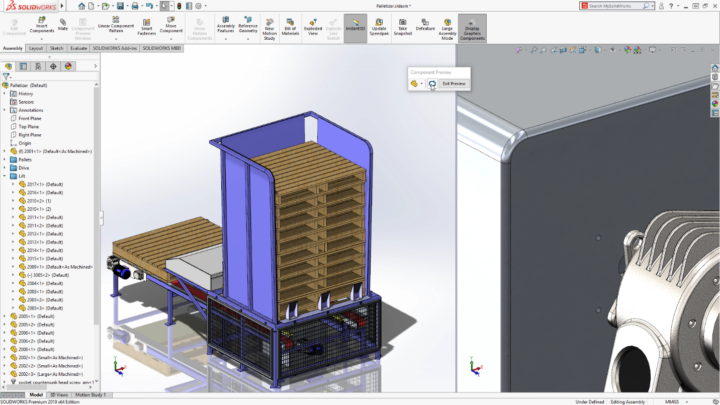Click the Exit Preview button
720x405 pixels.
pyautogui.click(x=453, y=84)
